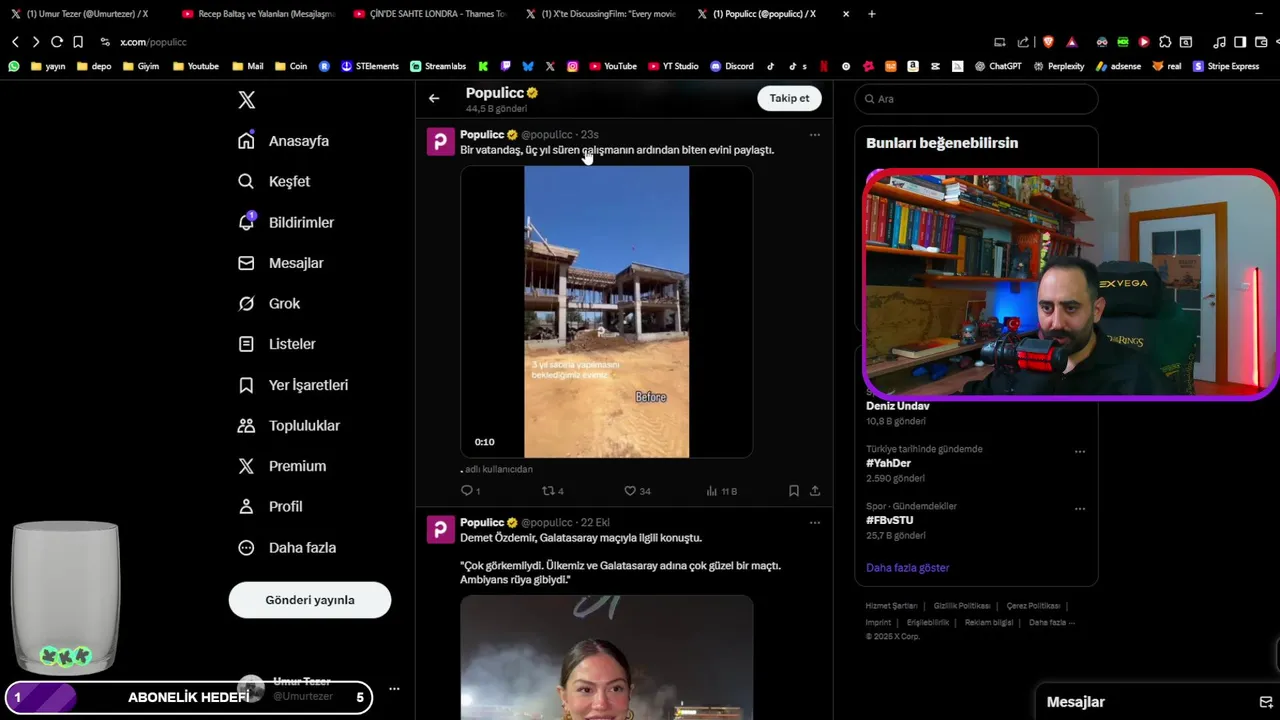Open Çerez Politikası footer link
The width and height of the screenshot is (1280, 720).
point(1034,606)
